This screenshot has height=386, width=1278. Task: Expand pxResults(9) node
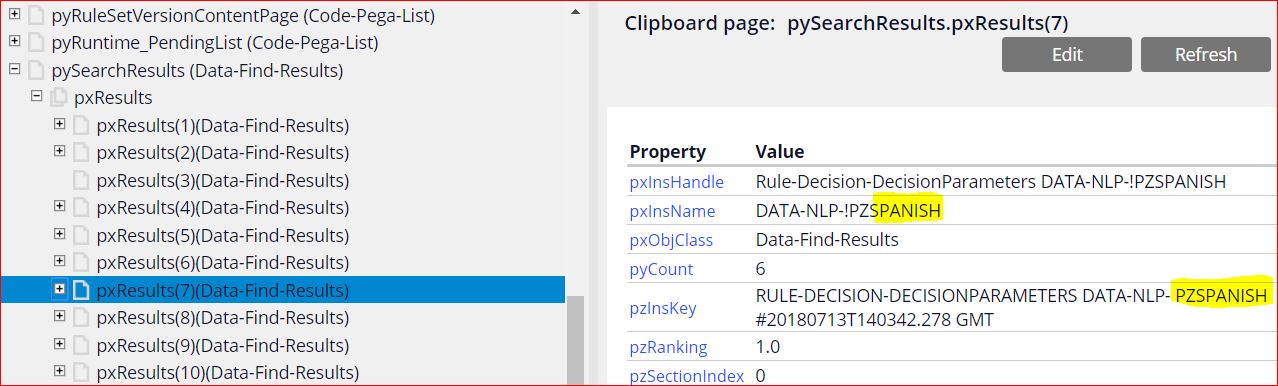[x=59, y=345]
